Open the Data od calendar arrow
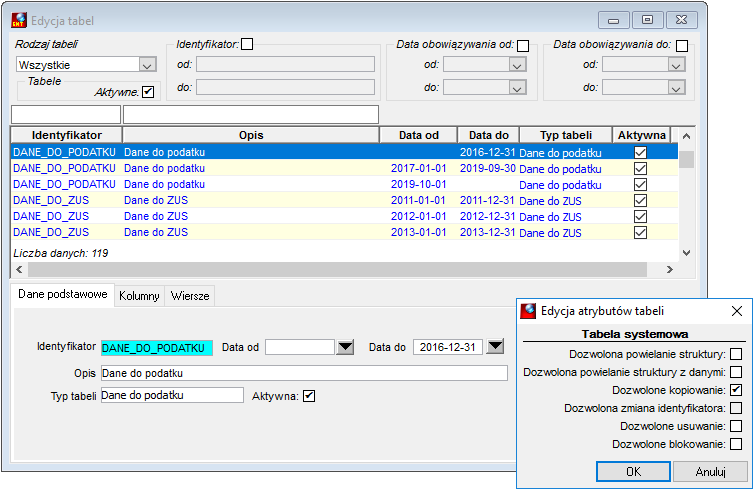754x490 pixels. [x=345, y=347]
